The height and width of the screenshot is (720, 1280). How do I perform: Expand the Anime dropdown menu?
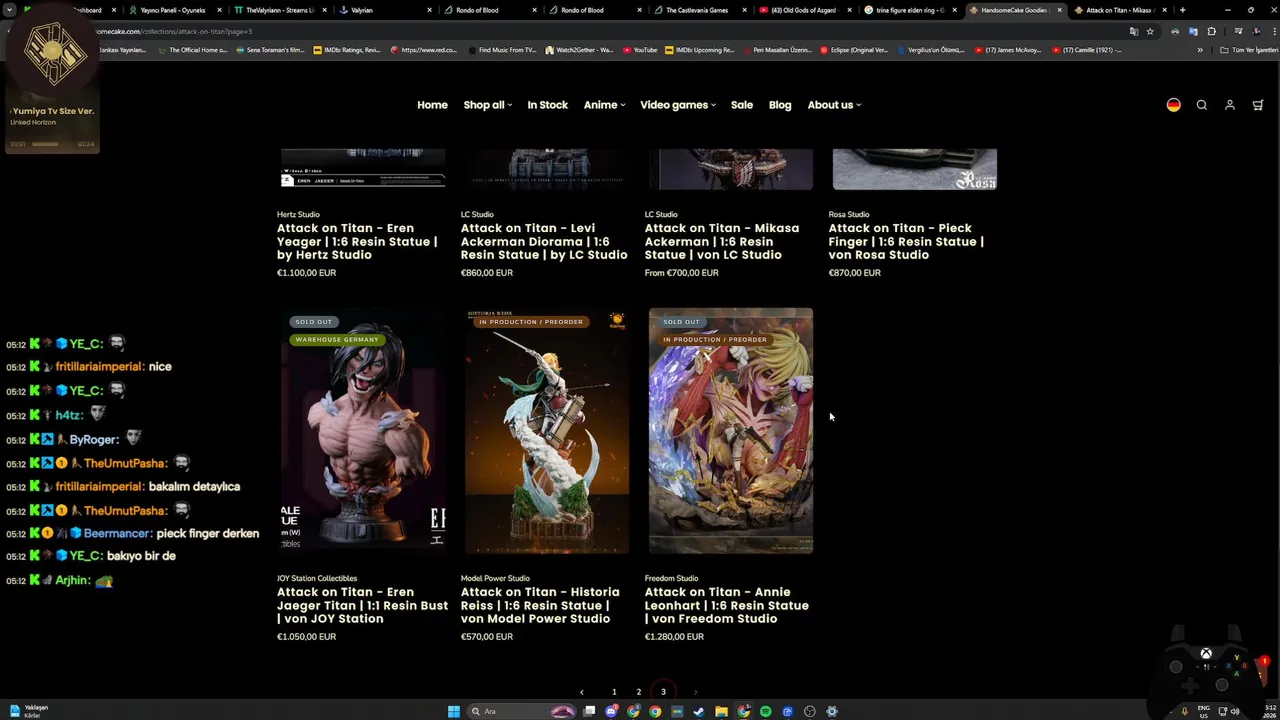pyautogui.click(x=604, y=105)
